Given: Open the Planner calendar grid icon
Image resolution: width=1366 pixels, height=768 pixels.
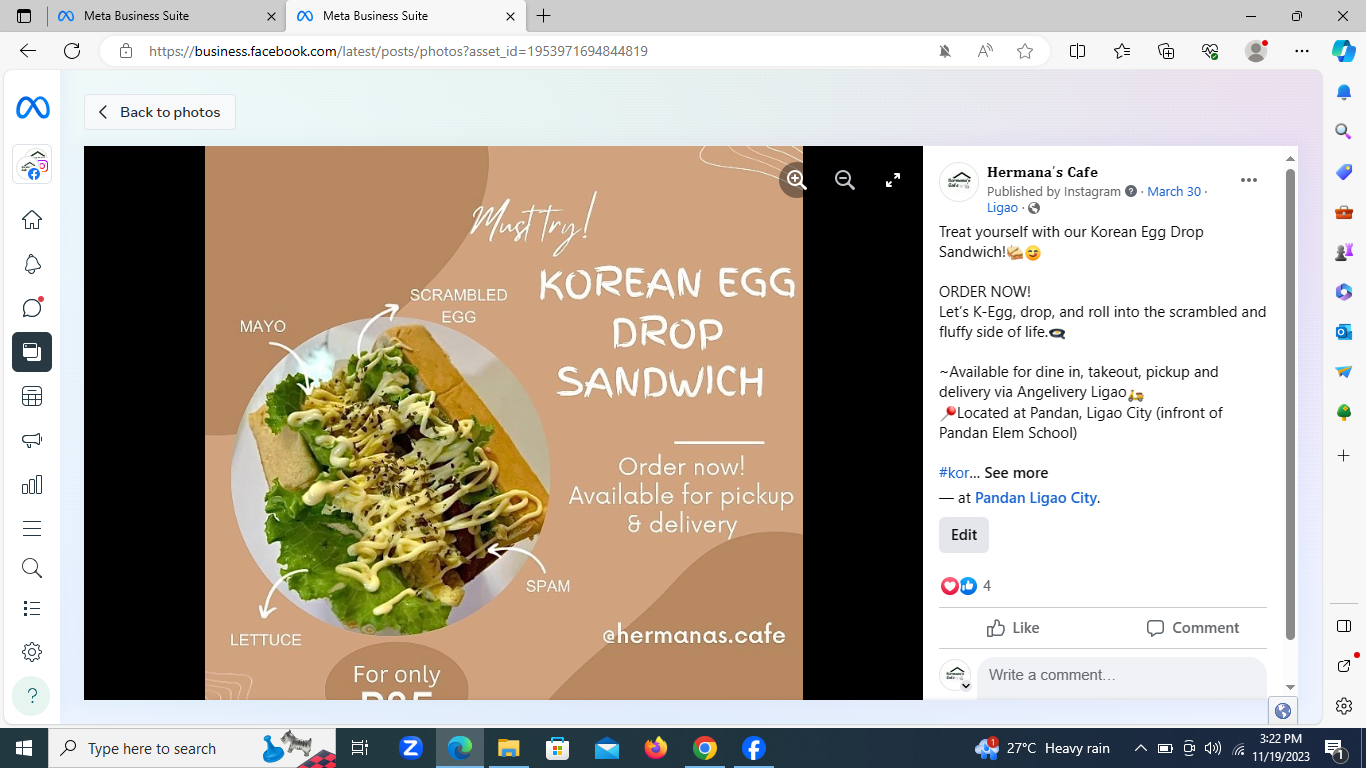Looking at the screenshot, I should [32, 396].
